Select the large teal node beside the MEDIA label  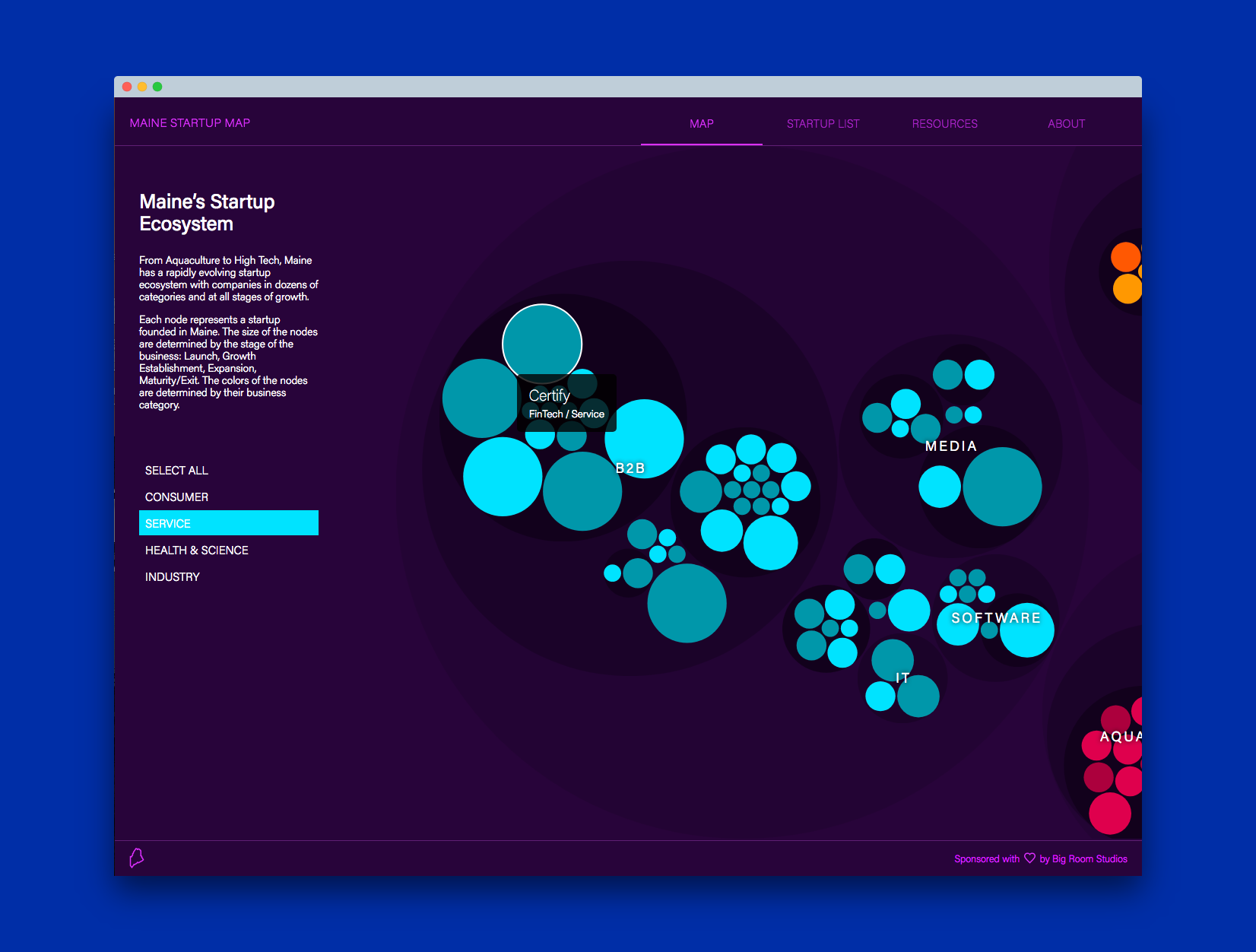(1002, 487)
